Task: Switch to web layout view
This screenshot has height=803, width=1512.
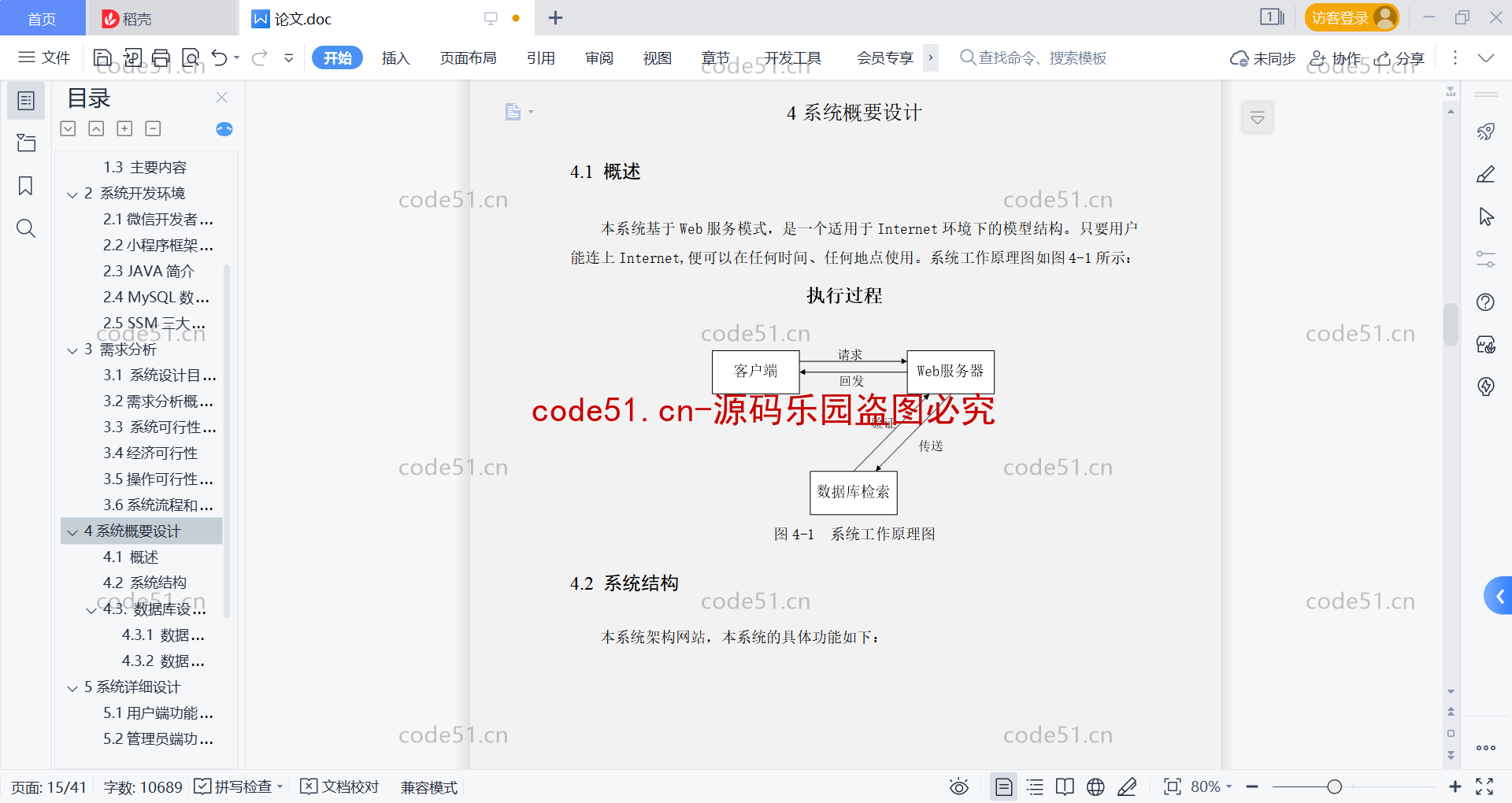Action: [x=1095, y=786]
